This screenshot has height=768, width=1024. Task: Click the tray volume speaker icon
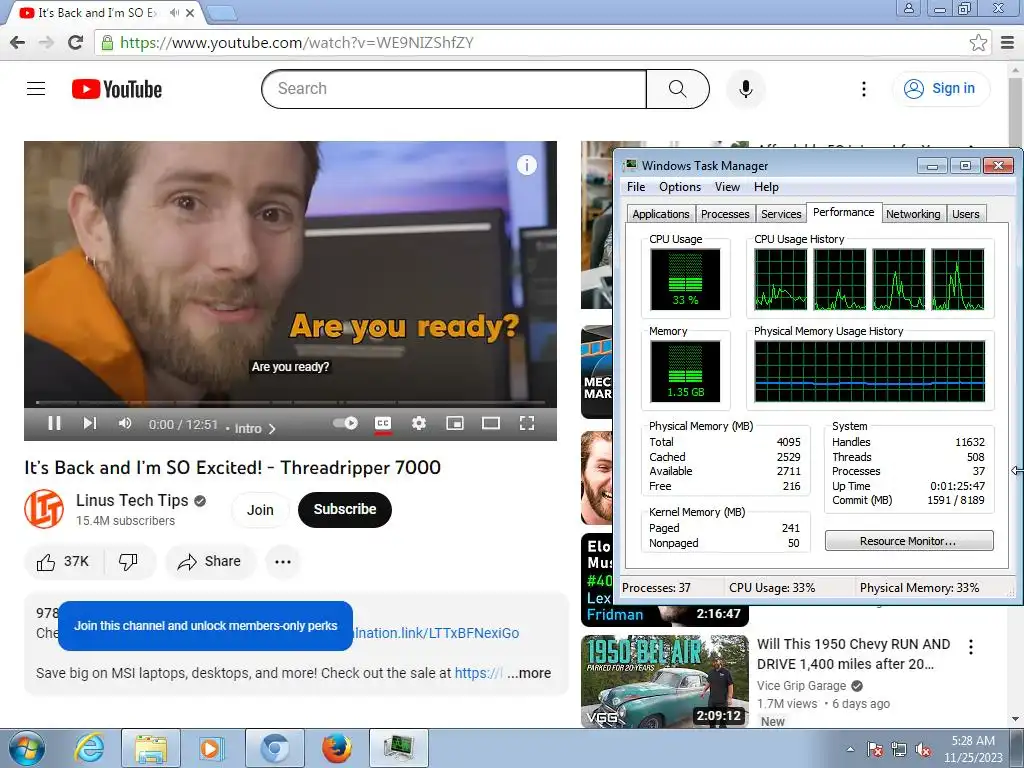923,749
